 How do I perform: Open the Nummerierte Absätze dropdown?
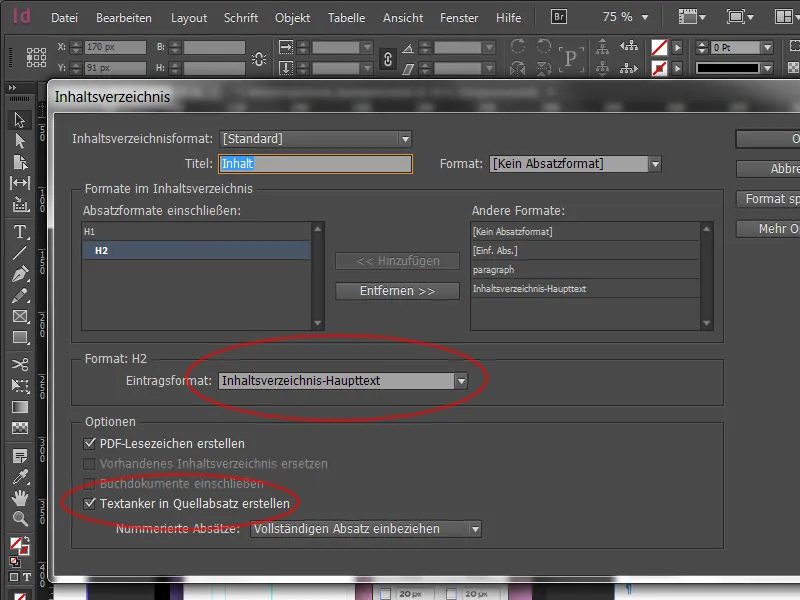coord(366,529)
